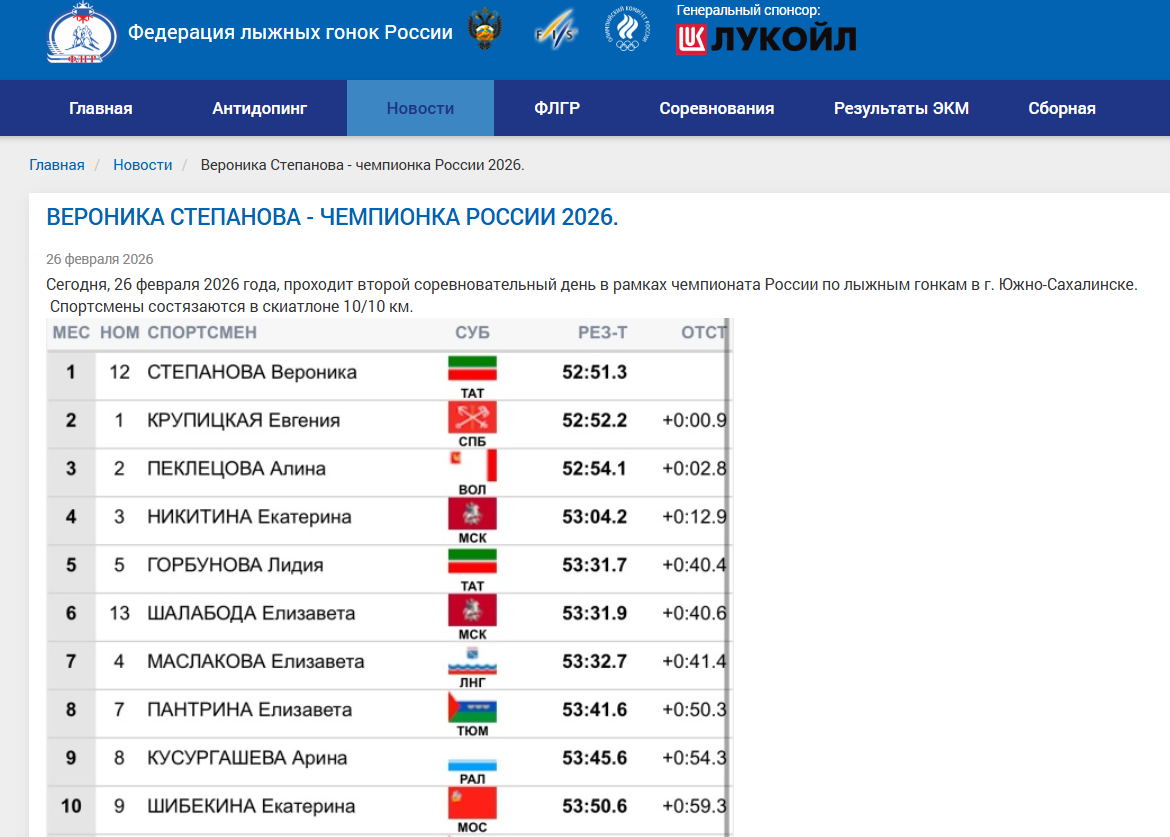Screen dimensions: 1170x837
Task: Switch to the Сборная tab
Action: [x=1060, y=107]
